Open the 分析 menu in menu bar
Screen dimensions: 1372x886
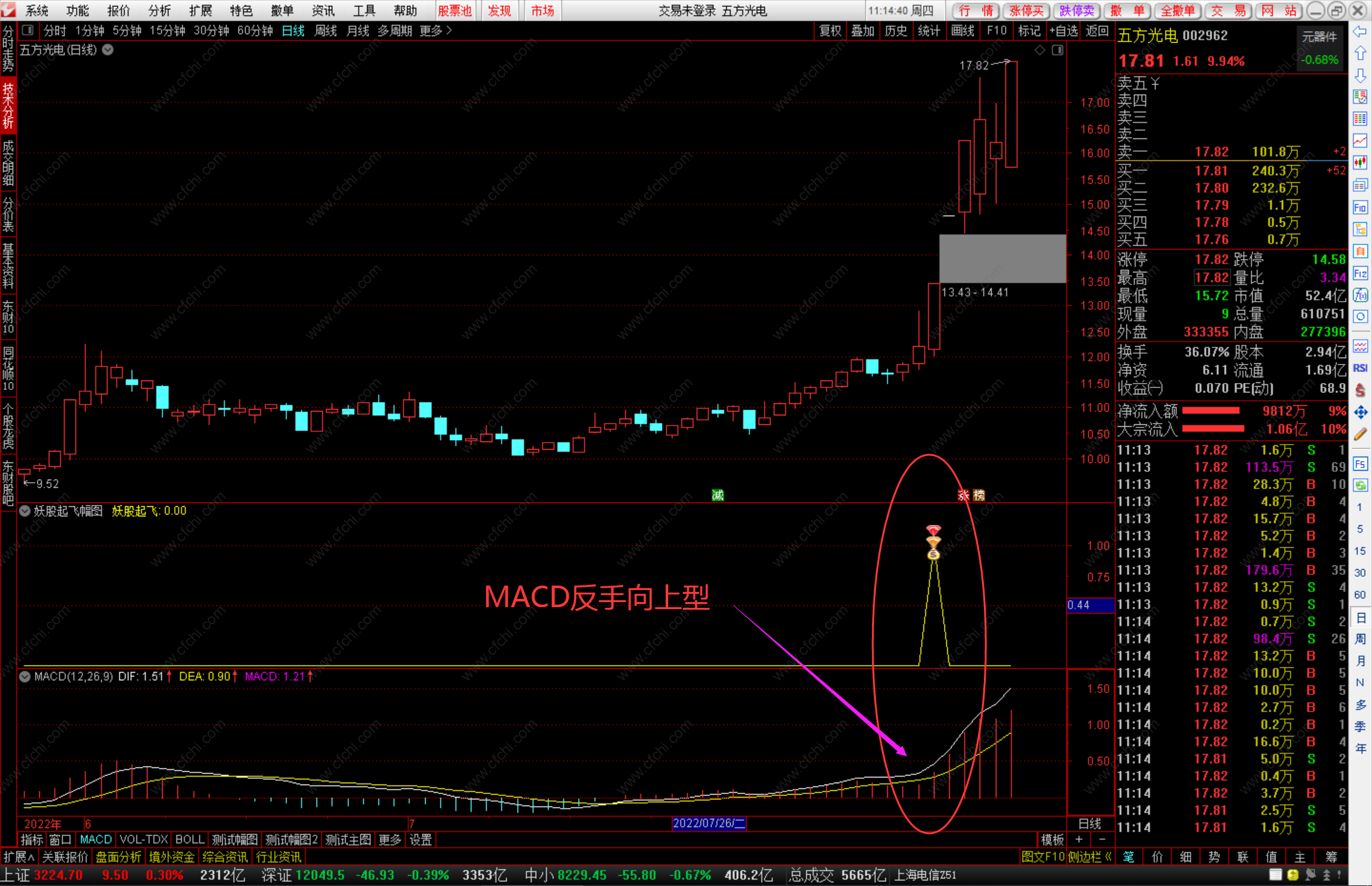[x=159, y=11]
